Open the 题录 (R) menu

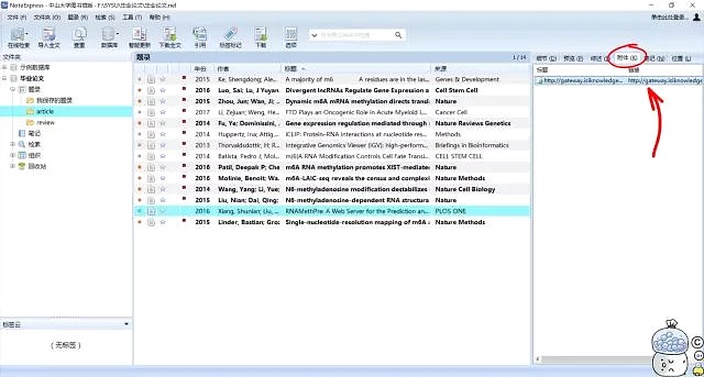point(78,17)
